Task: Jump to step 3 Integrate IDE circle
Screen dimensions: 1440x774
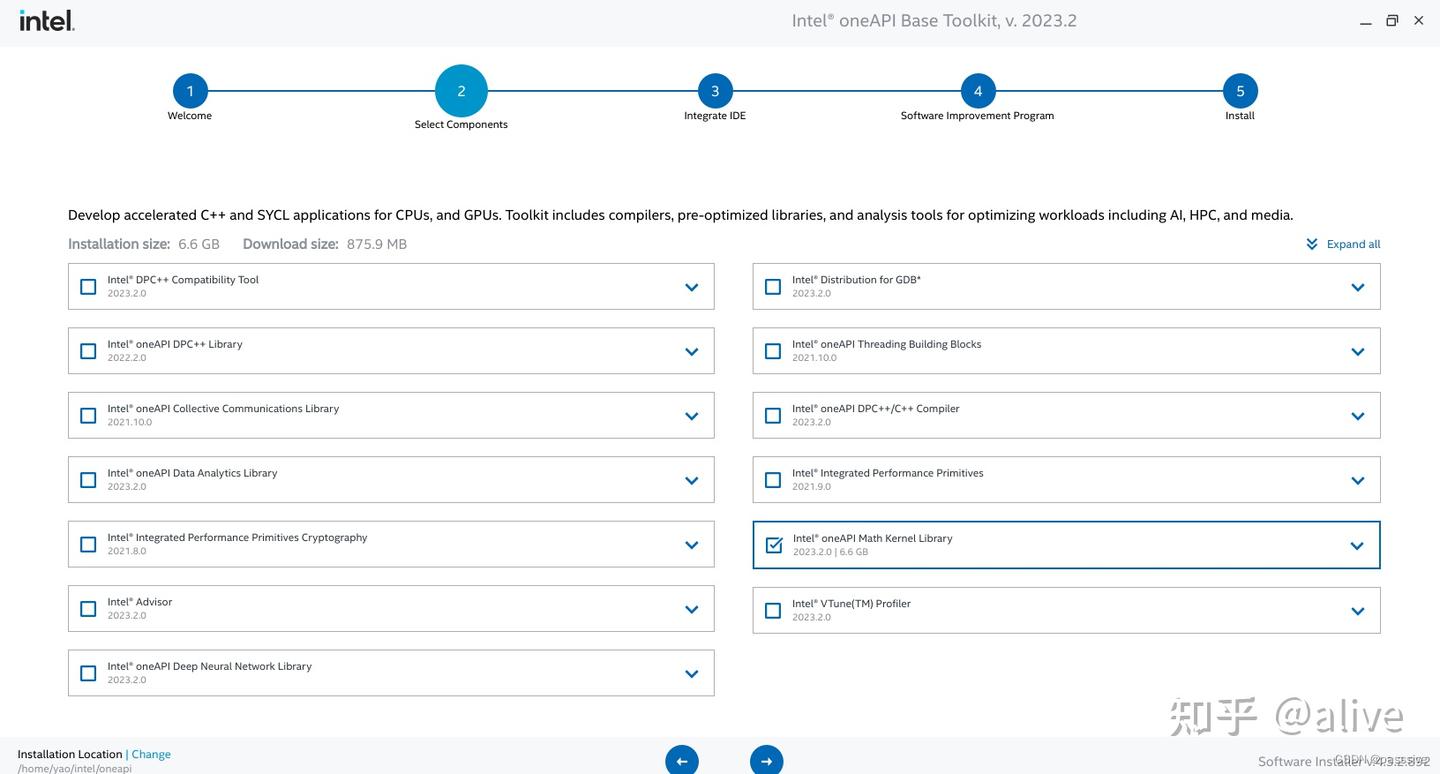Action: [715, 91]
